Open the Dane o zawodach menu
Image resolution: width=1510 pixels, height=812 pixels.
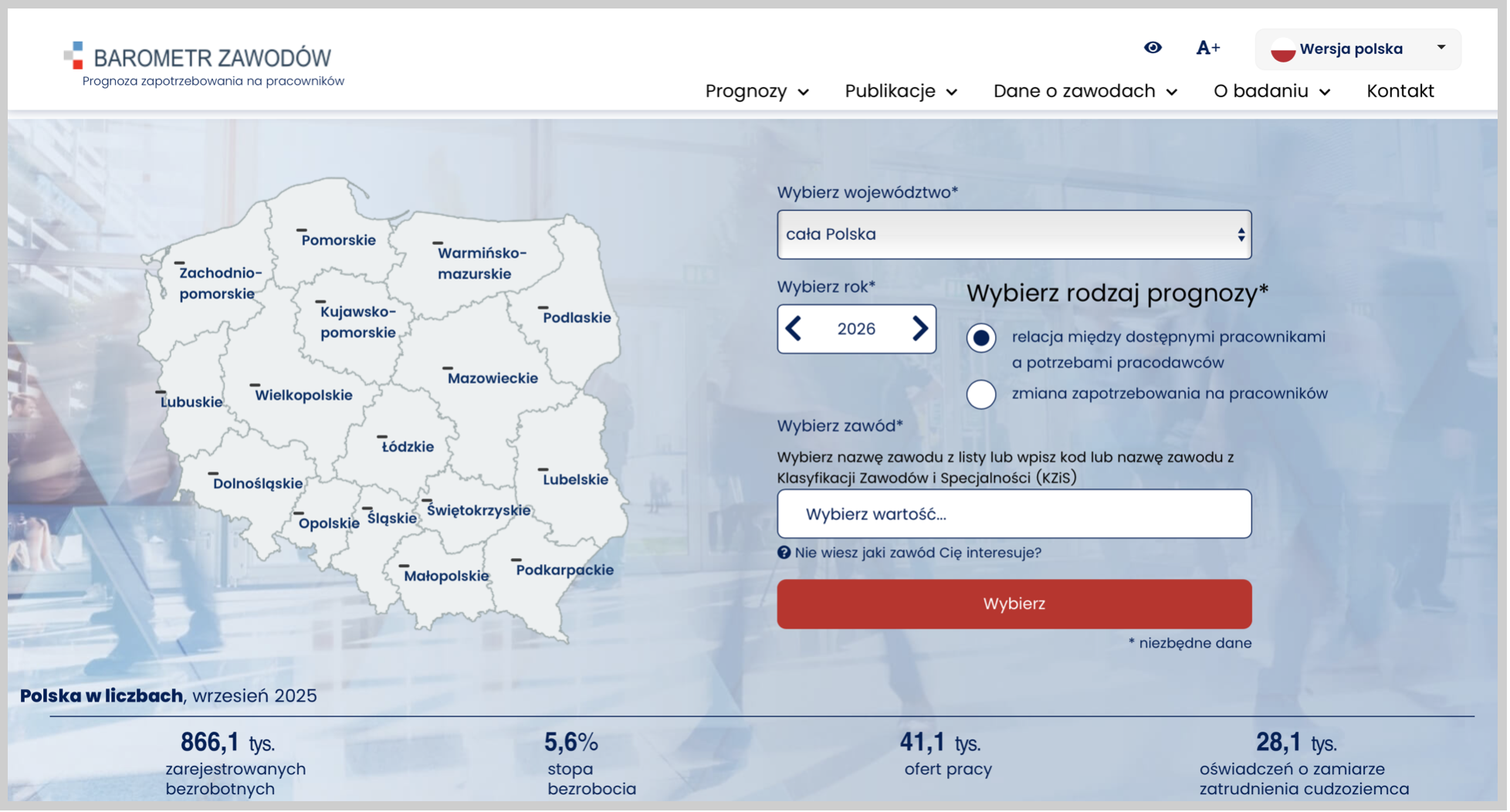coord(1075,90)
